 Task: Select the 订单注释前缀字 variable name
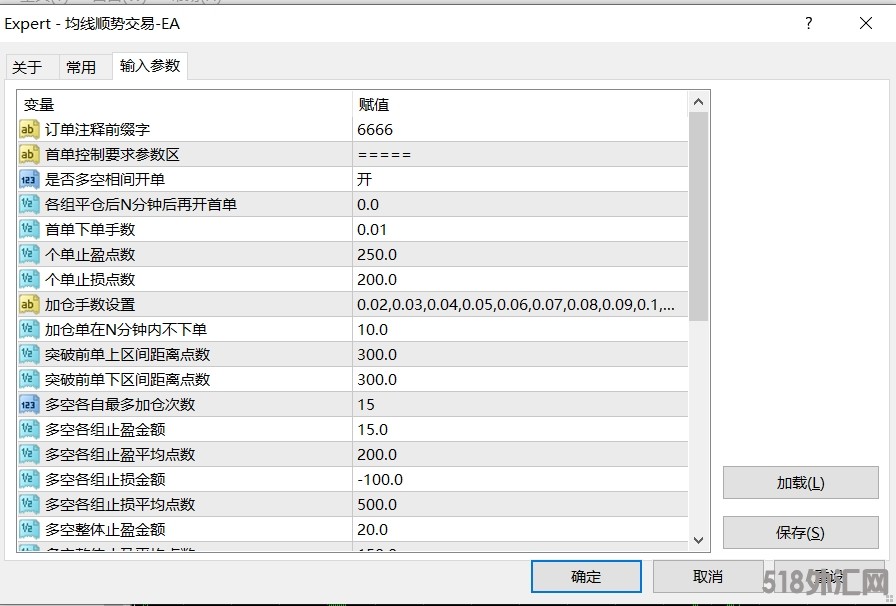tap(98, 130)
